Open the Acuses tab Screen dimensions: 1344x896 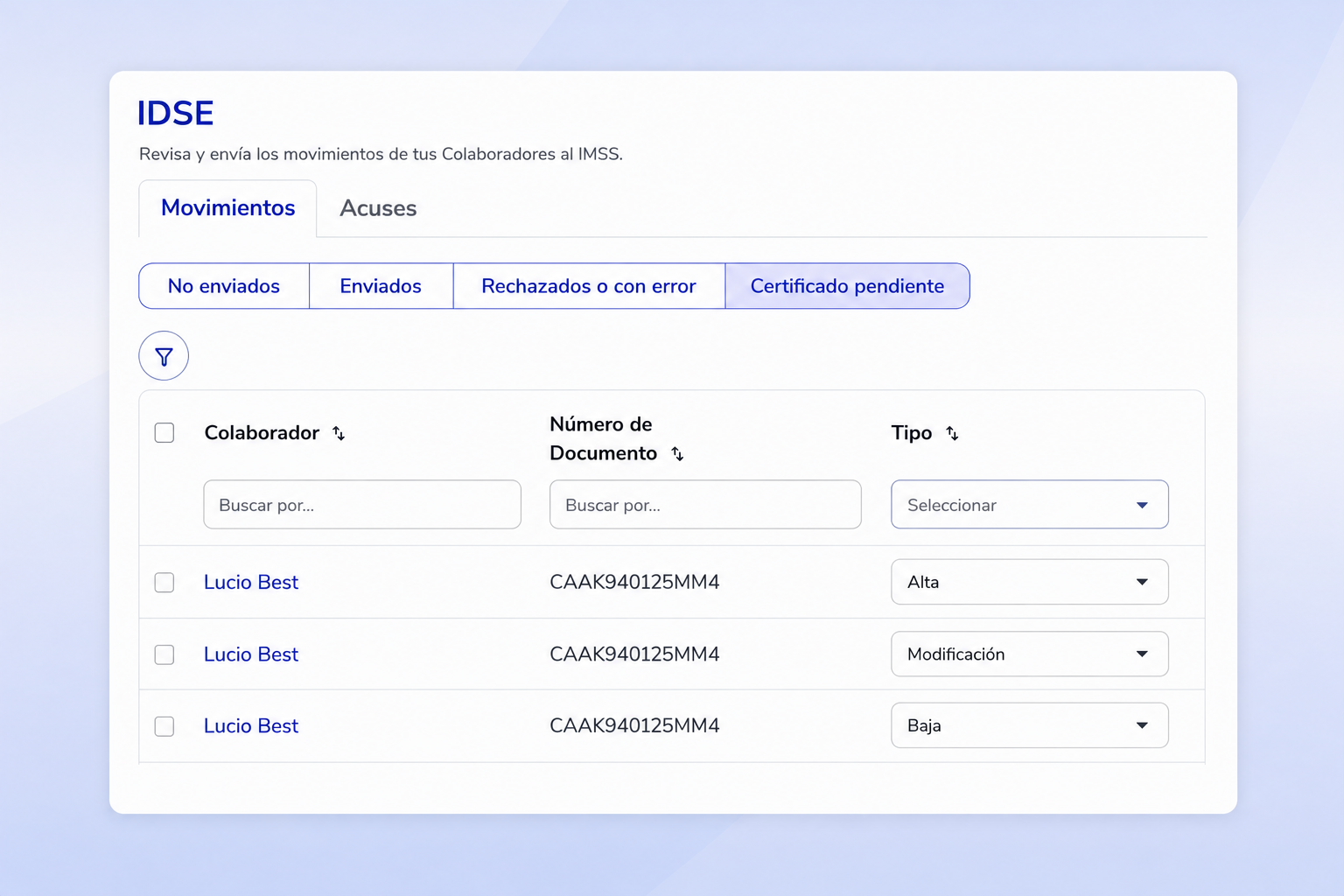click(378, 208)
